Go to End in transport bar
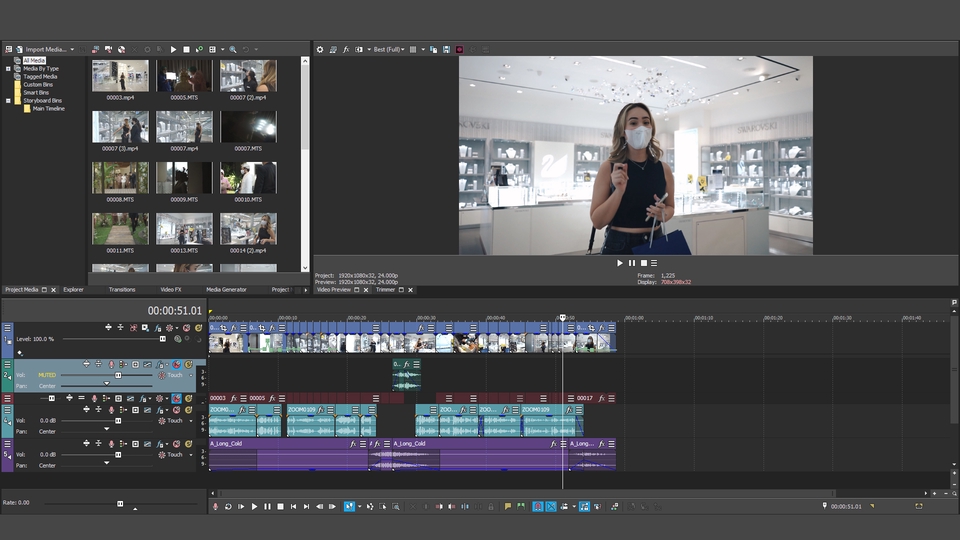Image resolution: width=960 pixels, height=540 pixels. point(306,506)
